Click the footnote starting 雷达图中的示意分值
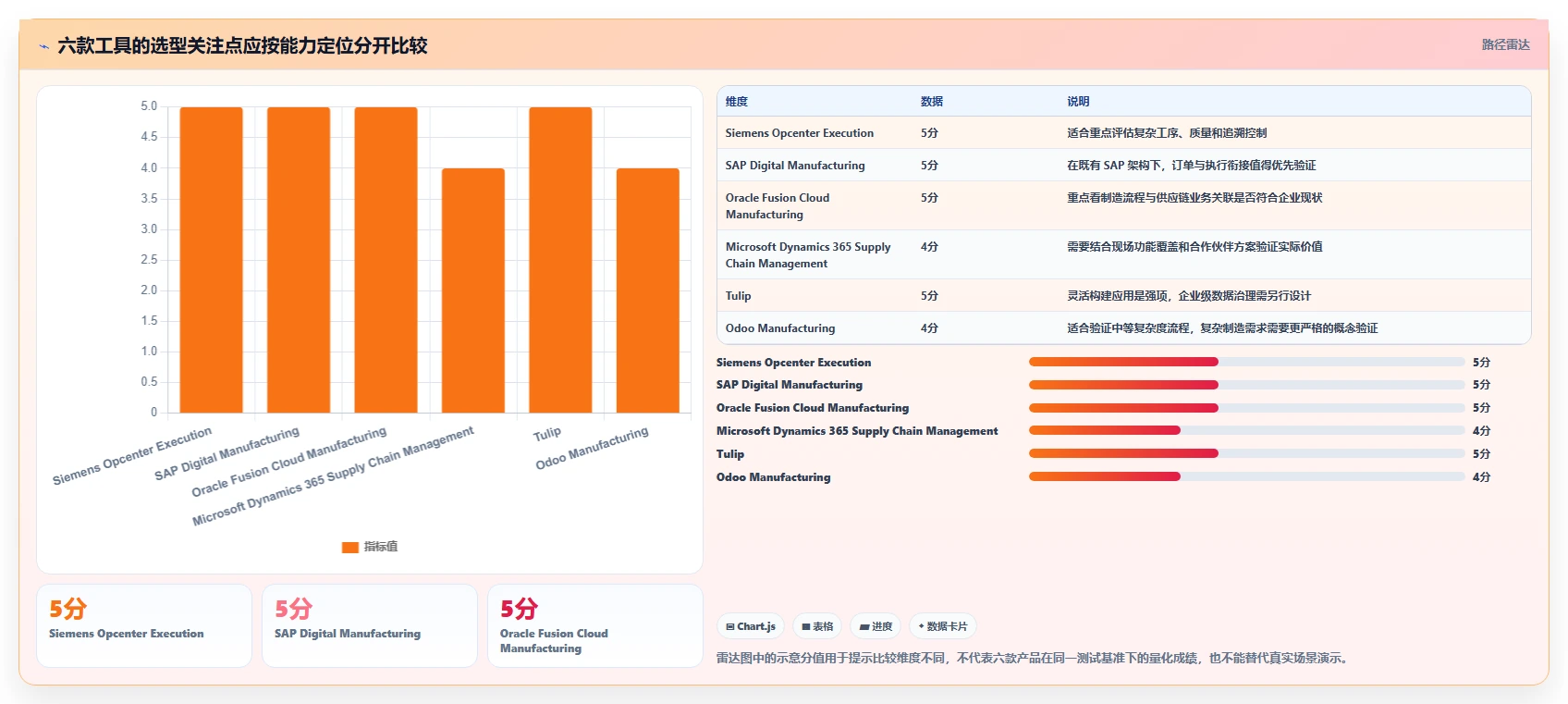The image size is (1568, 704). click(x=1035, y=659)
